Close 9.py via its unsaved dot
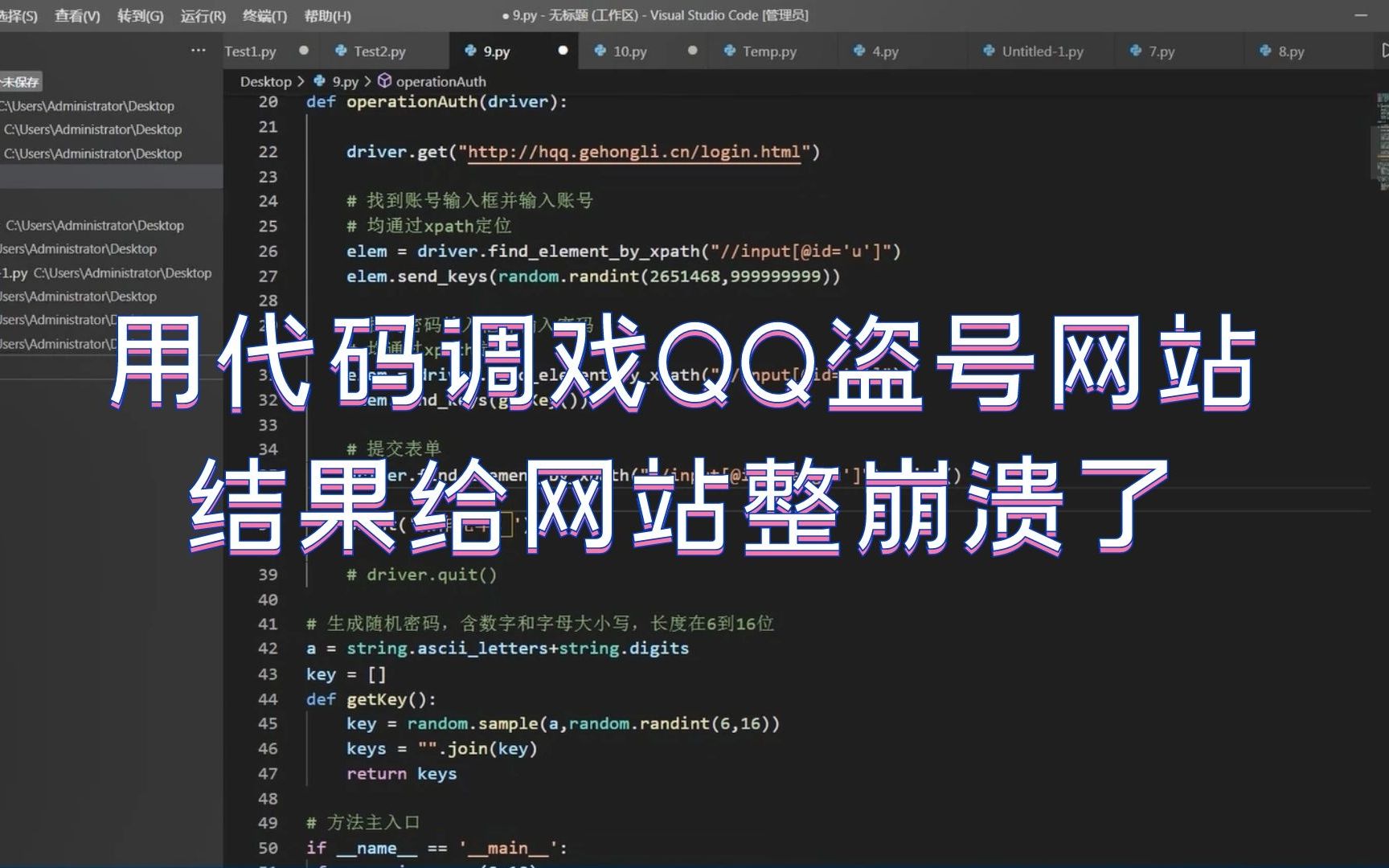Viewport: 1389px width, 868px height. [563, 50]
